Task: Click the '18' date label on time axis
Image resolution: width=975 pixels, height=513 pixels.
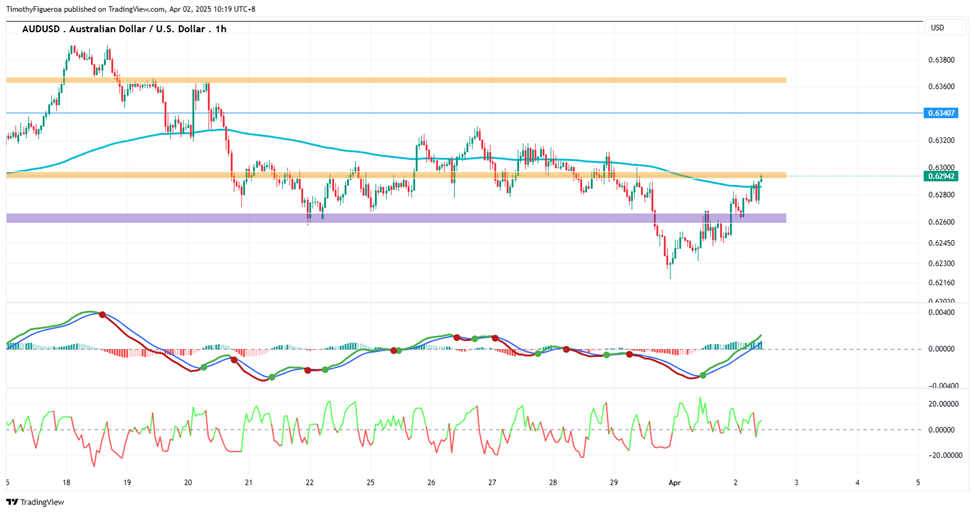Action: click(67, 482)
